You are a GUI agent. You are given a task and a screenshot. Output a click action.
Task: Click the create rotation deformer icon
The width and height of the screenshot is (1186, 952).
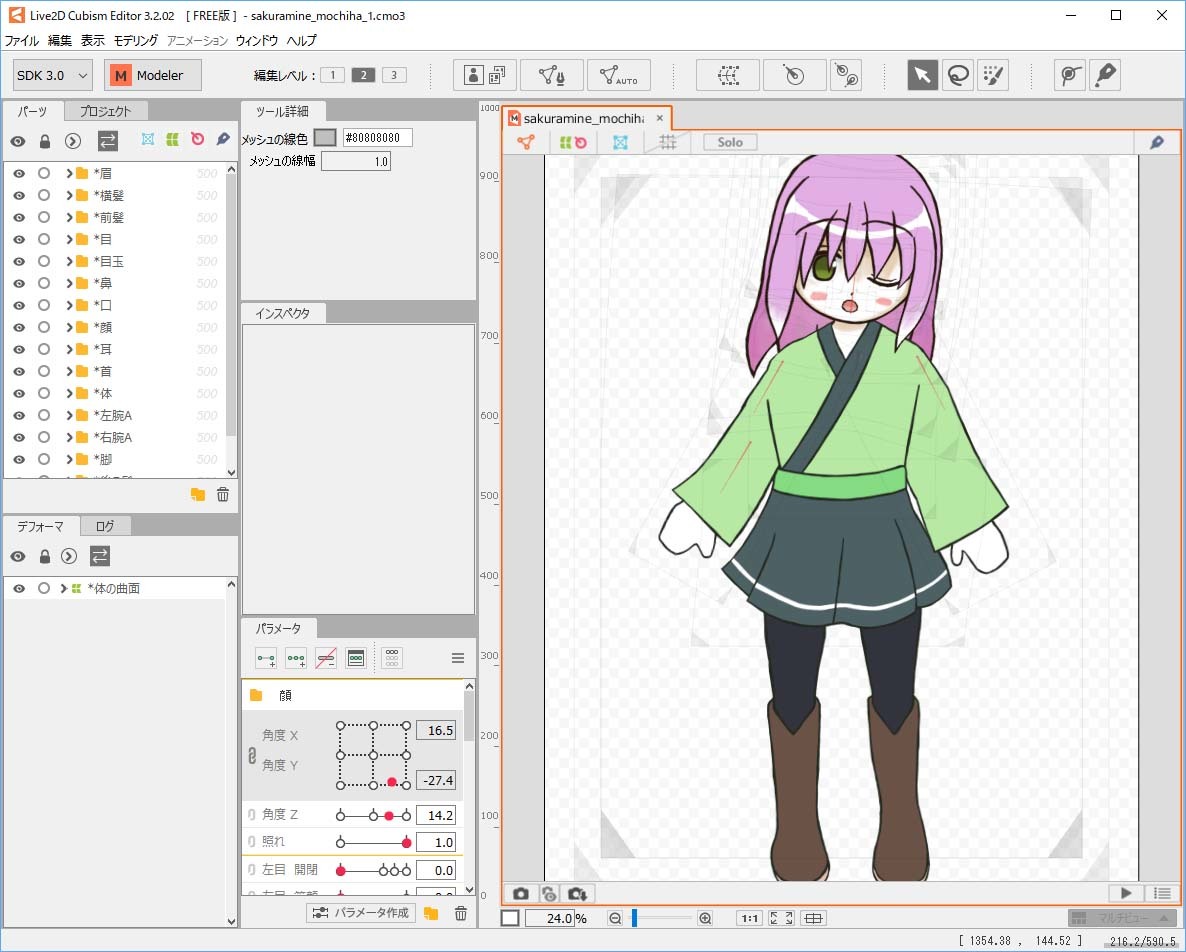[793, 75]
